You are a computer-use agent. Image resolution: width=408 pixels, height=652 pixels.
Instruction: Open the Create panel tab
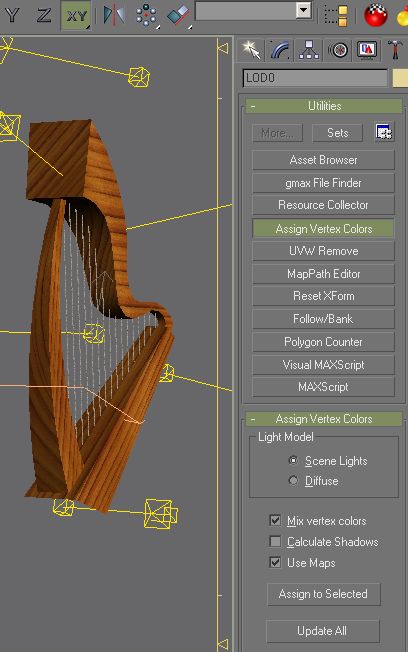[x=252, y=50]
